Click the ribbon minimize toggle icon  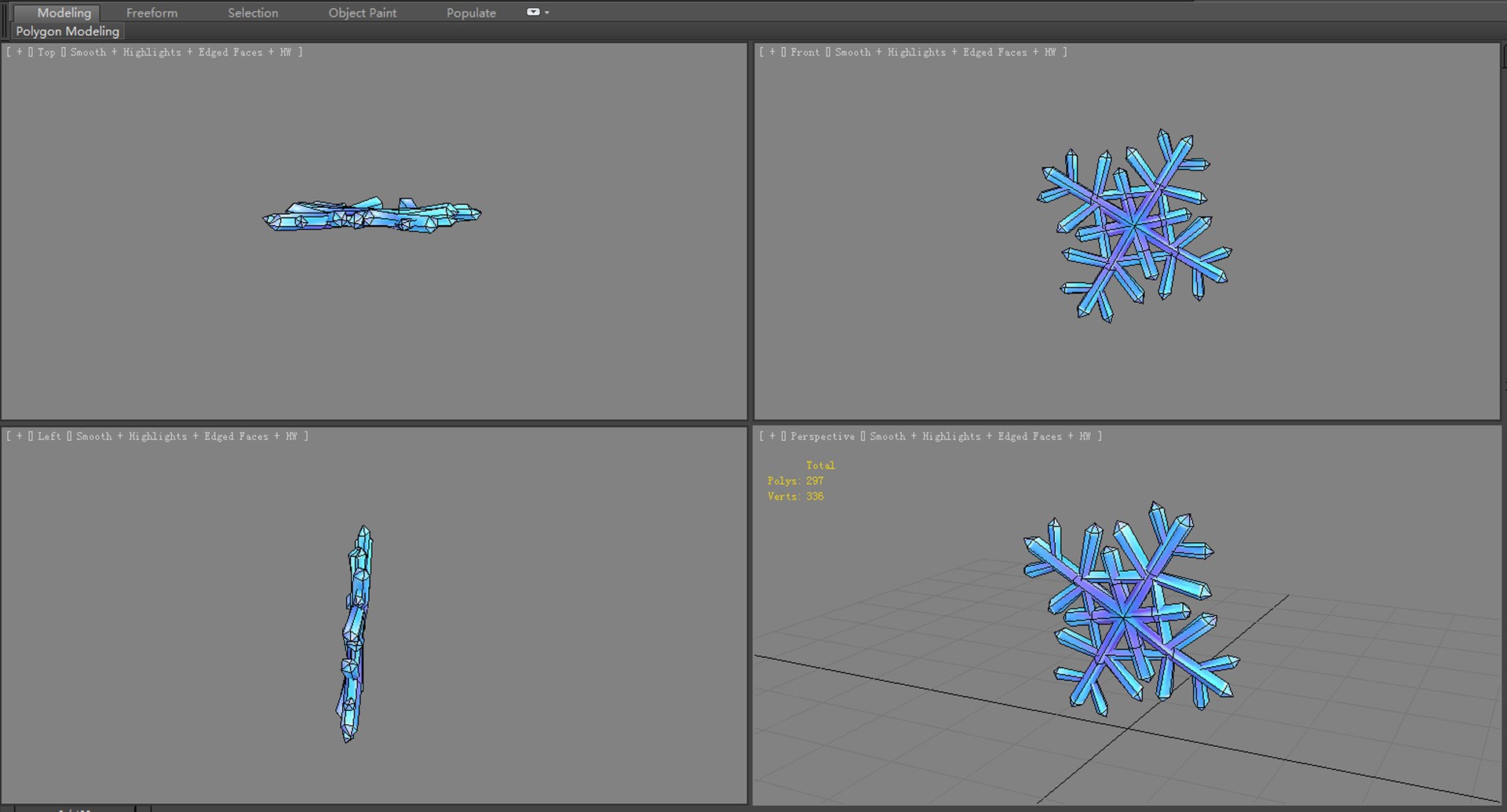533,12
